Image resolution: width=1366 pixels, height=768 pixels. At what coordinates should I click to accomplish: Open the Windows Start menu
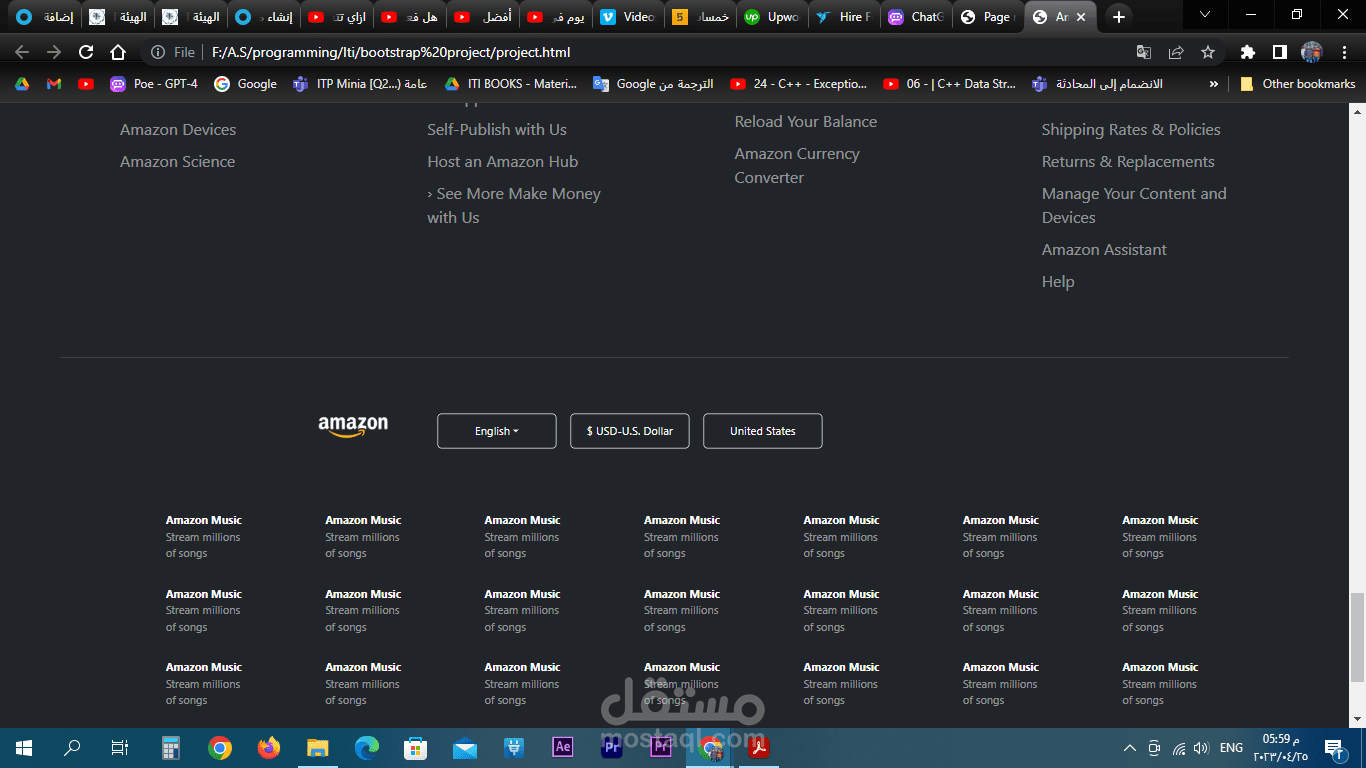pos(24,747)
